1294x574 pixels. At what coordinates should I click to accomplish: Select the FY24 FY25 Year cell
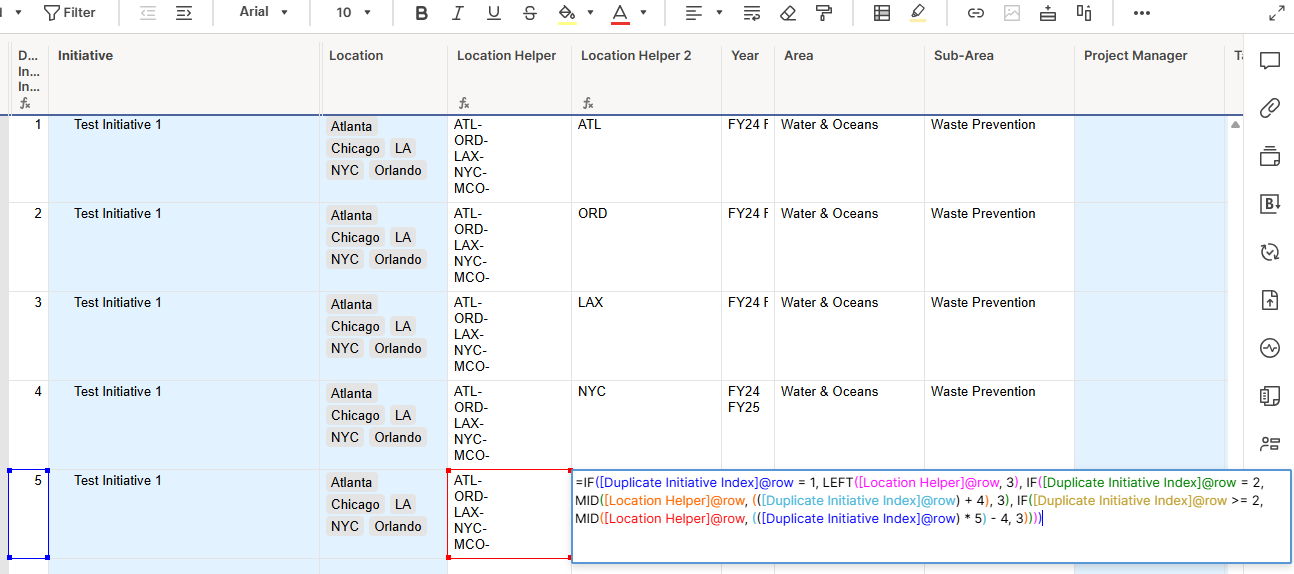[748, 425]
